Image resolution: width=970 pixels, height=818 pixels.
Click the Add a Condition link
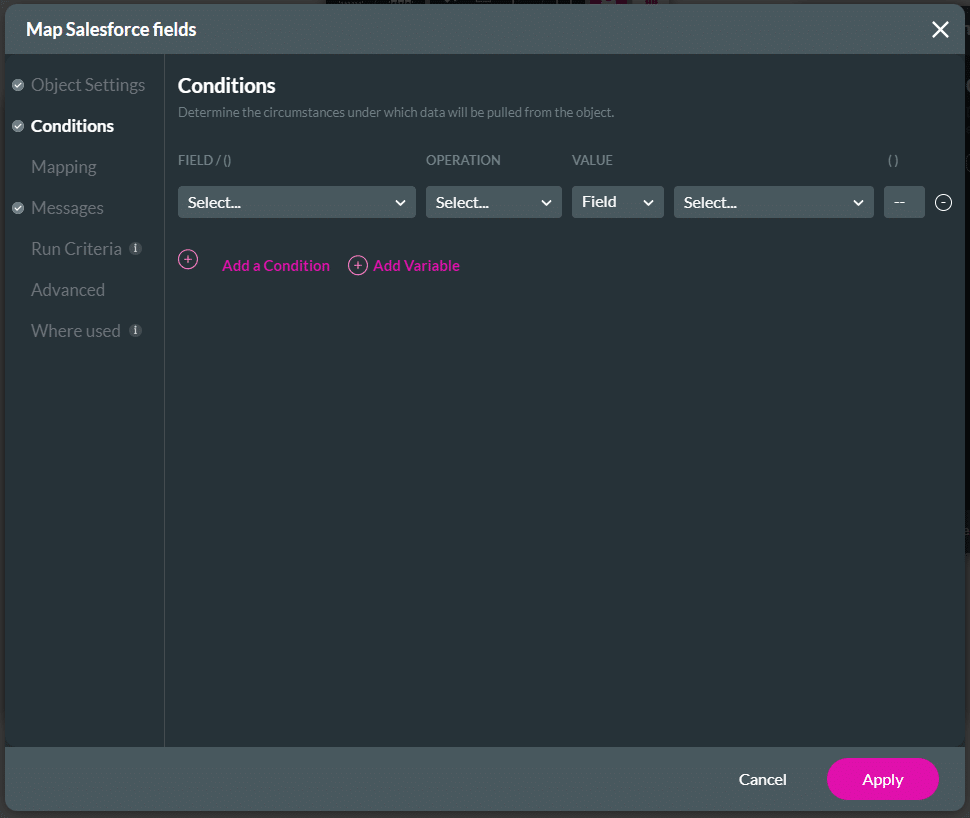pyautogui.click(x=275, y=265)
